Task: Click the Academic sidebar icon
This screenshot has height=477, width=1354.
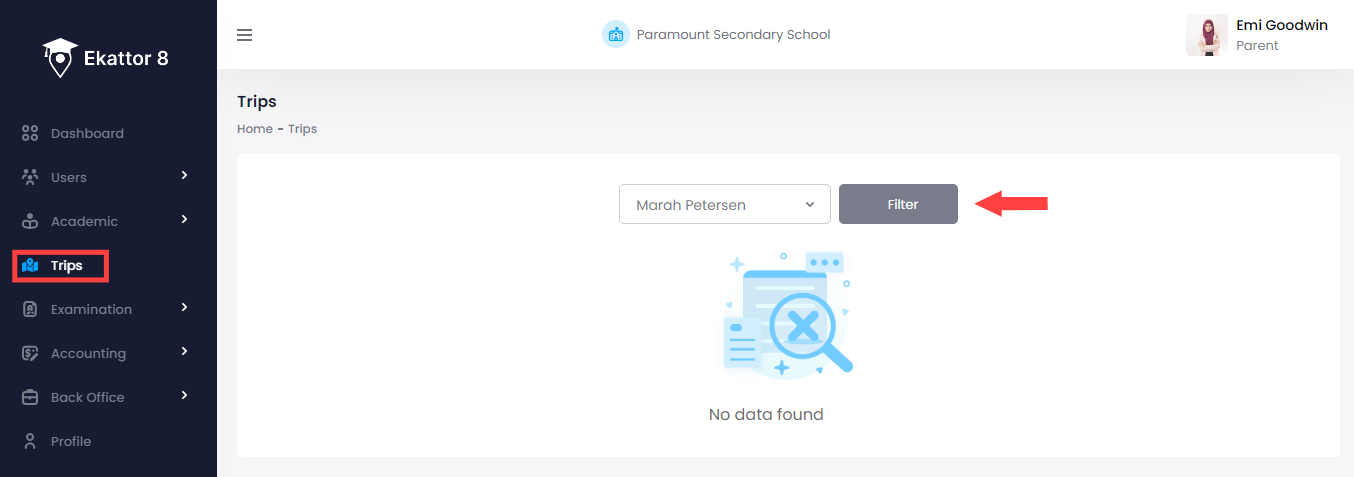Action: pos(30,221)
